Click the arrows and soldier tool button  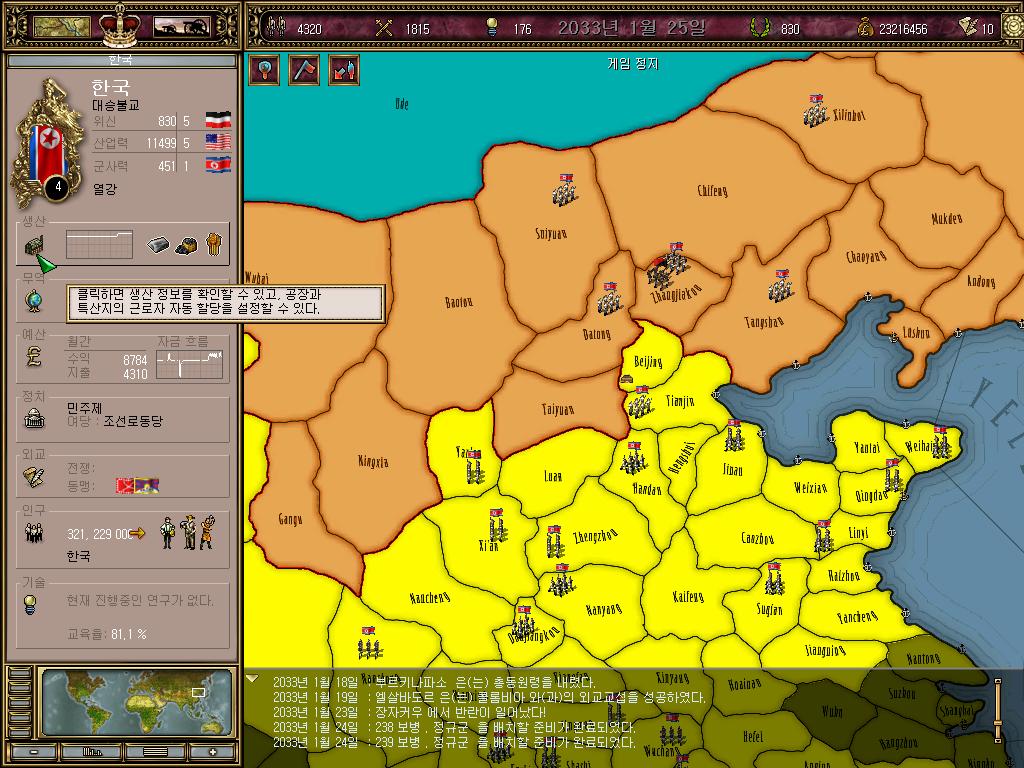(x=344, y=69)
